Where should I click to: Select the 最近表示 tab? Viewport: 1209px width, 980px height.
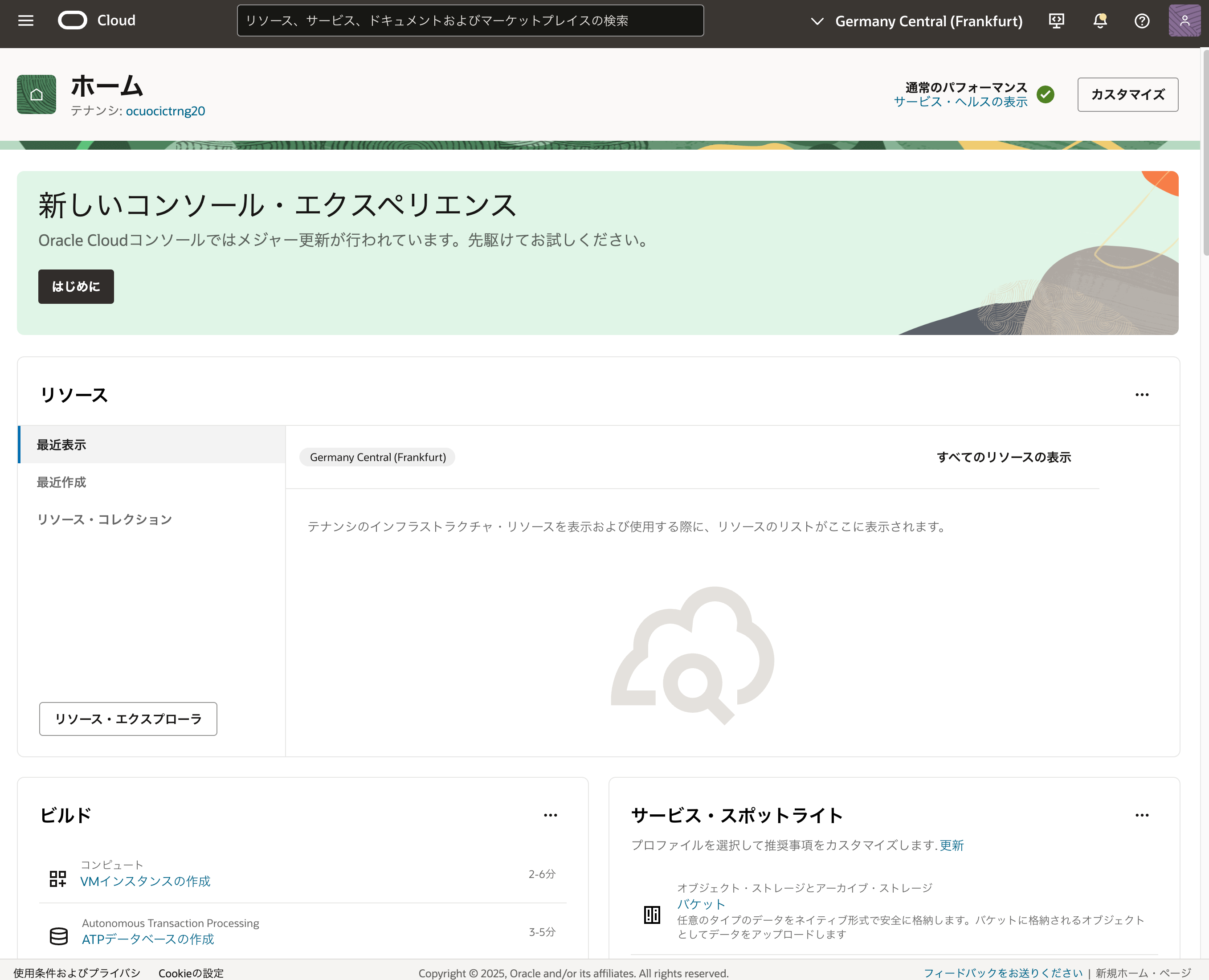[x=152, y=445]
